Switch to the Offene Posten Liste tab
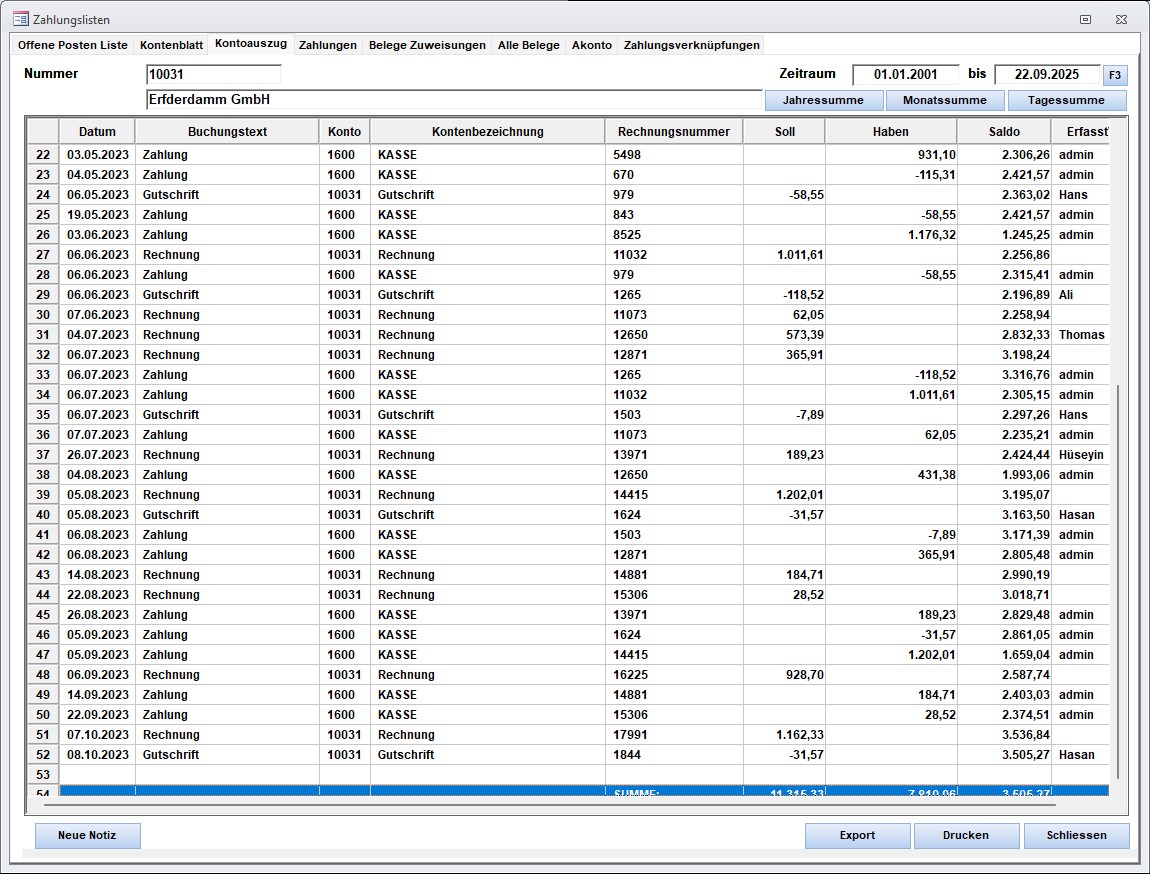This screenshot has width=1150, height=874. (73, 45)
